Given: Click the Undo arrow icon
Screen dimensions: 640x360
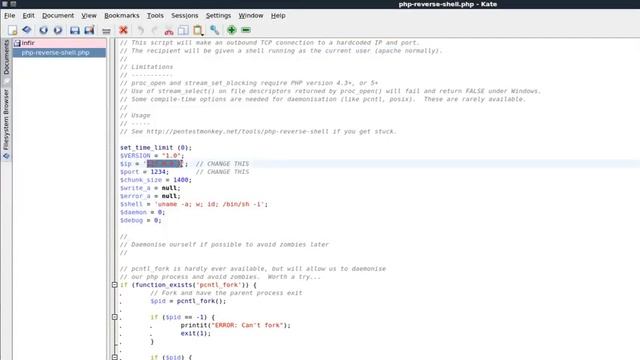Looking at the screenshot, I should click(x=140, y=30).
